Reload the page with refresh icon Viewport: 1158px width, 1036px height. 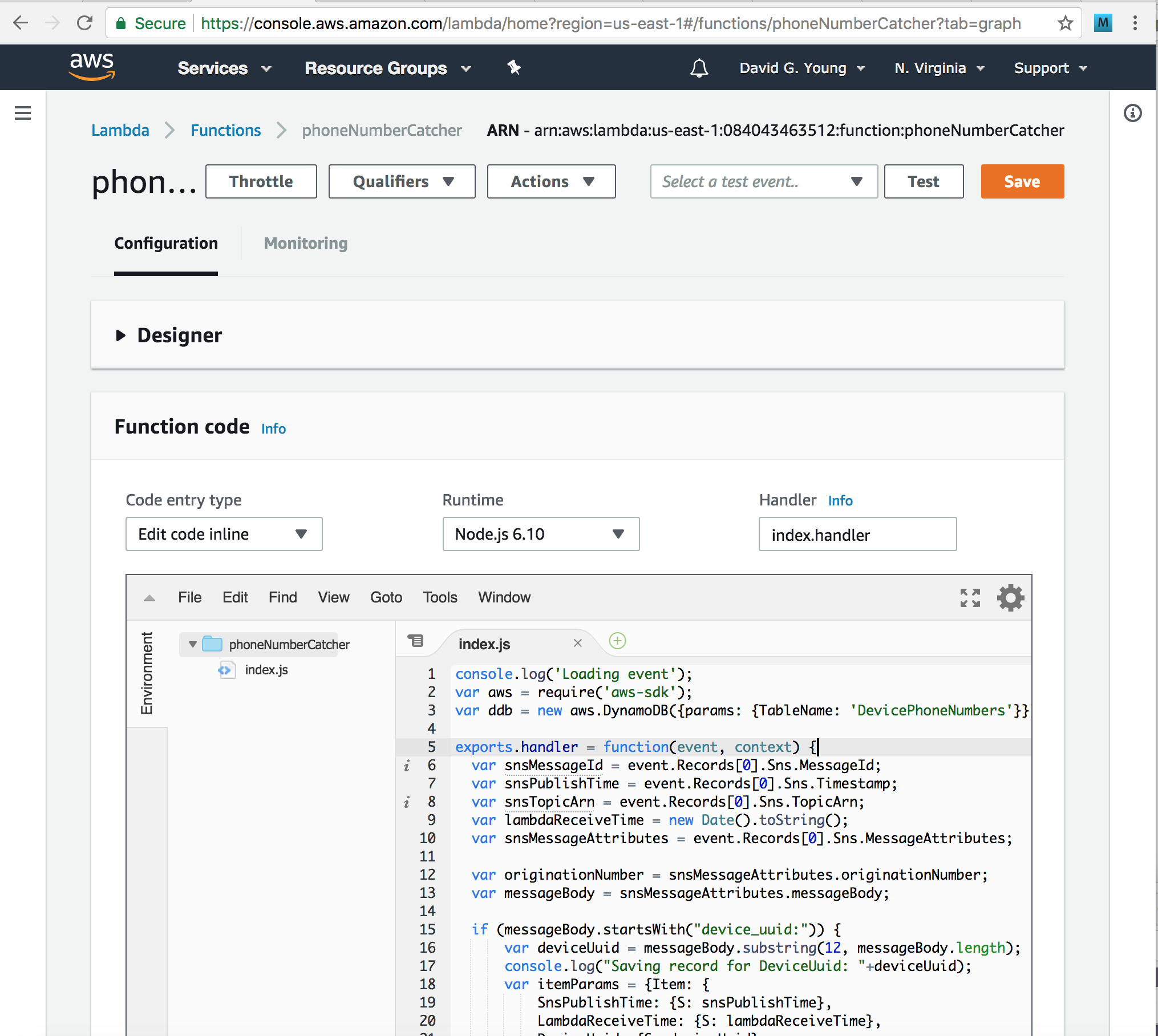[x=84, y=23]
